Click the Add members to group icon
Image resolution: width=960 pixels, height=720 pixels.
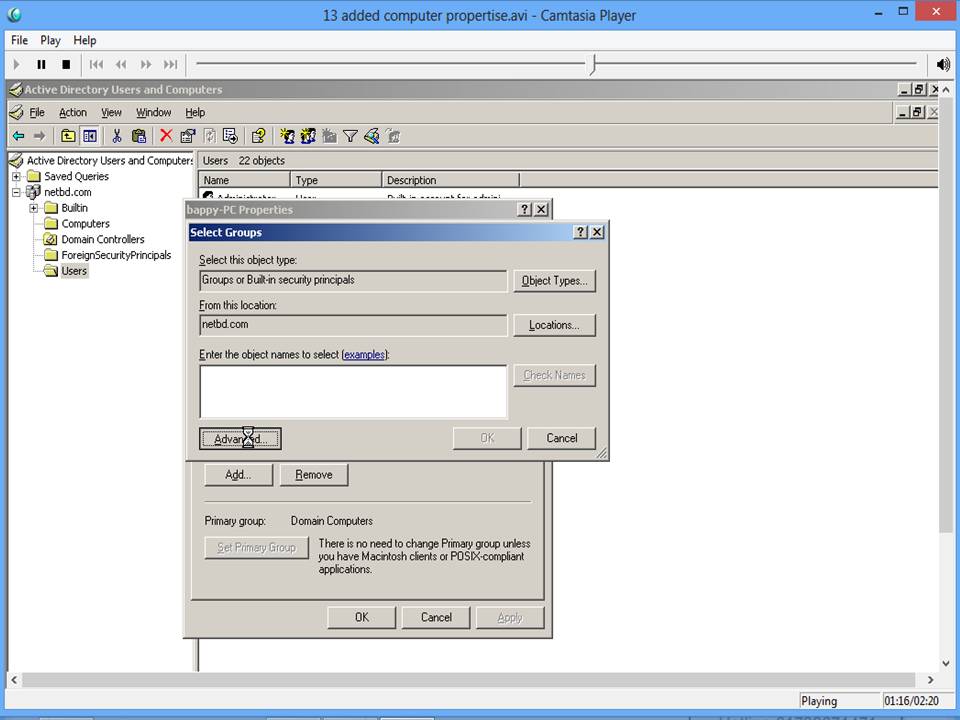pyautogui.click(x=393, y=136)
